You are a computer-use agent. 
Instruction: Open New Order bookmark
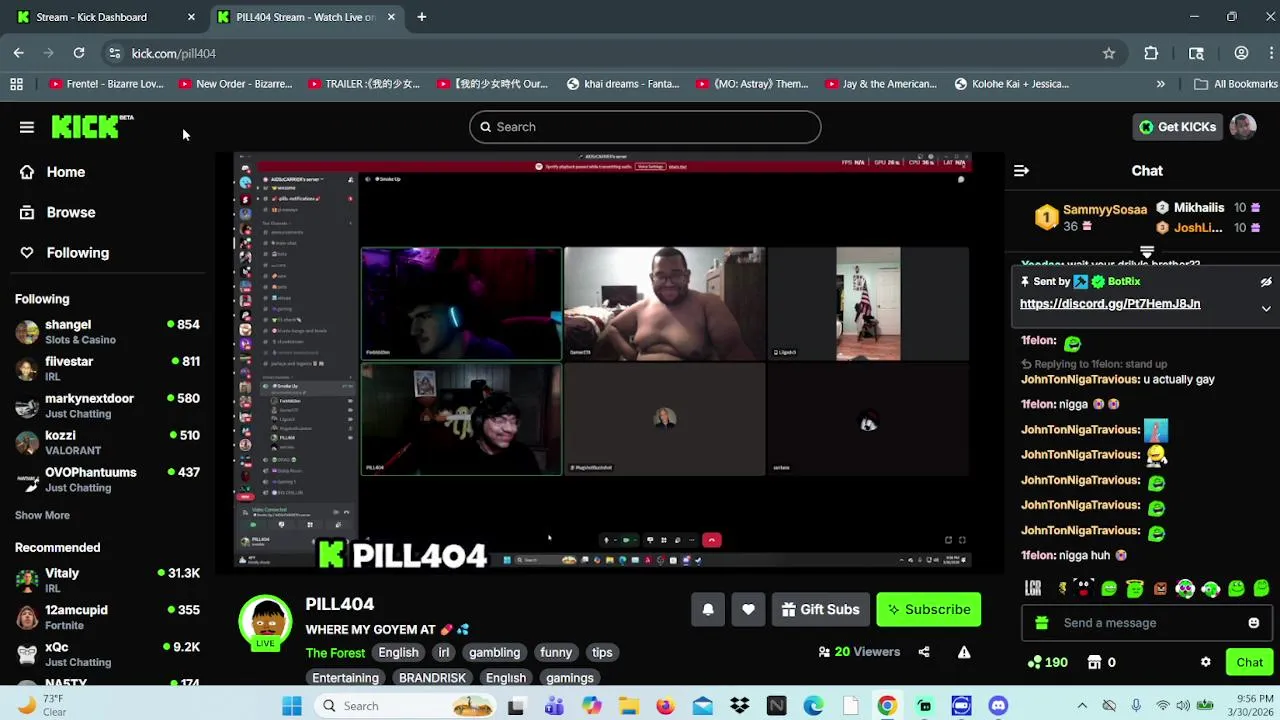pos(235,84)
